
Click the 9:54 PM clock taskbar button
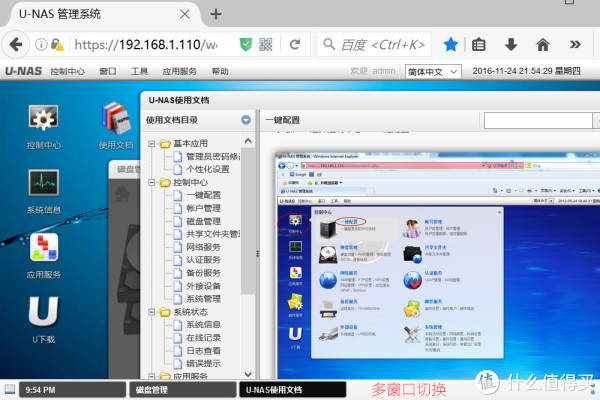coord(72,390)
